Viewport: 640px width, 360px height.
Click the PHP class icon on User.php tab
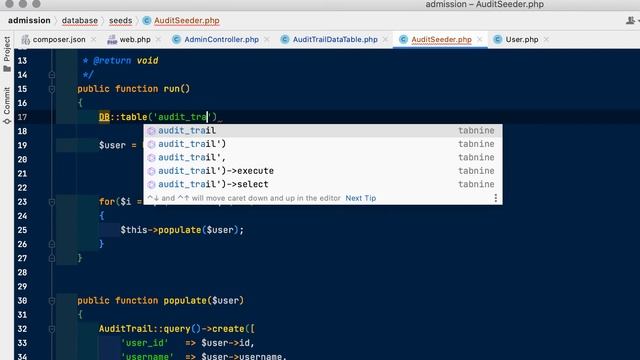[498, 40]
